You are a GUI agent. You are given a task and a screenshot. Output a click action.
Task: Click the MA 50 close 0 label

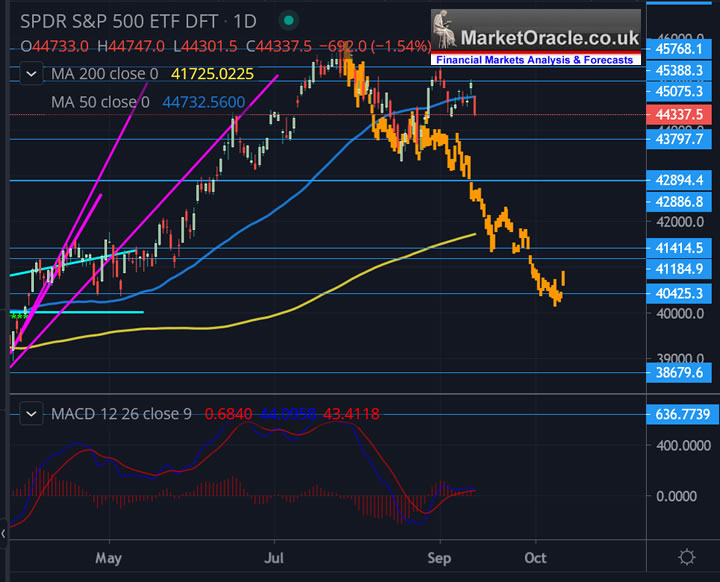coord(100,102)
